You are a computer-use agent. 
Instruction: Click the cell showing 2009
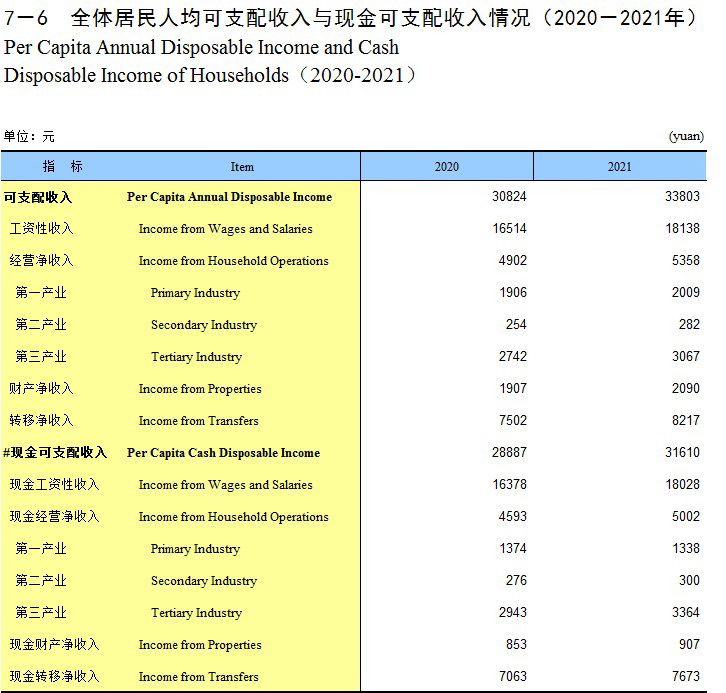click(686, 292)
